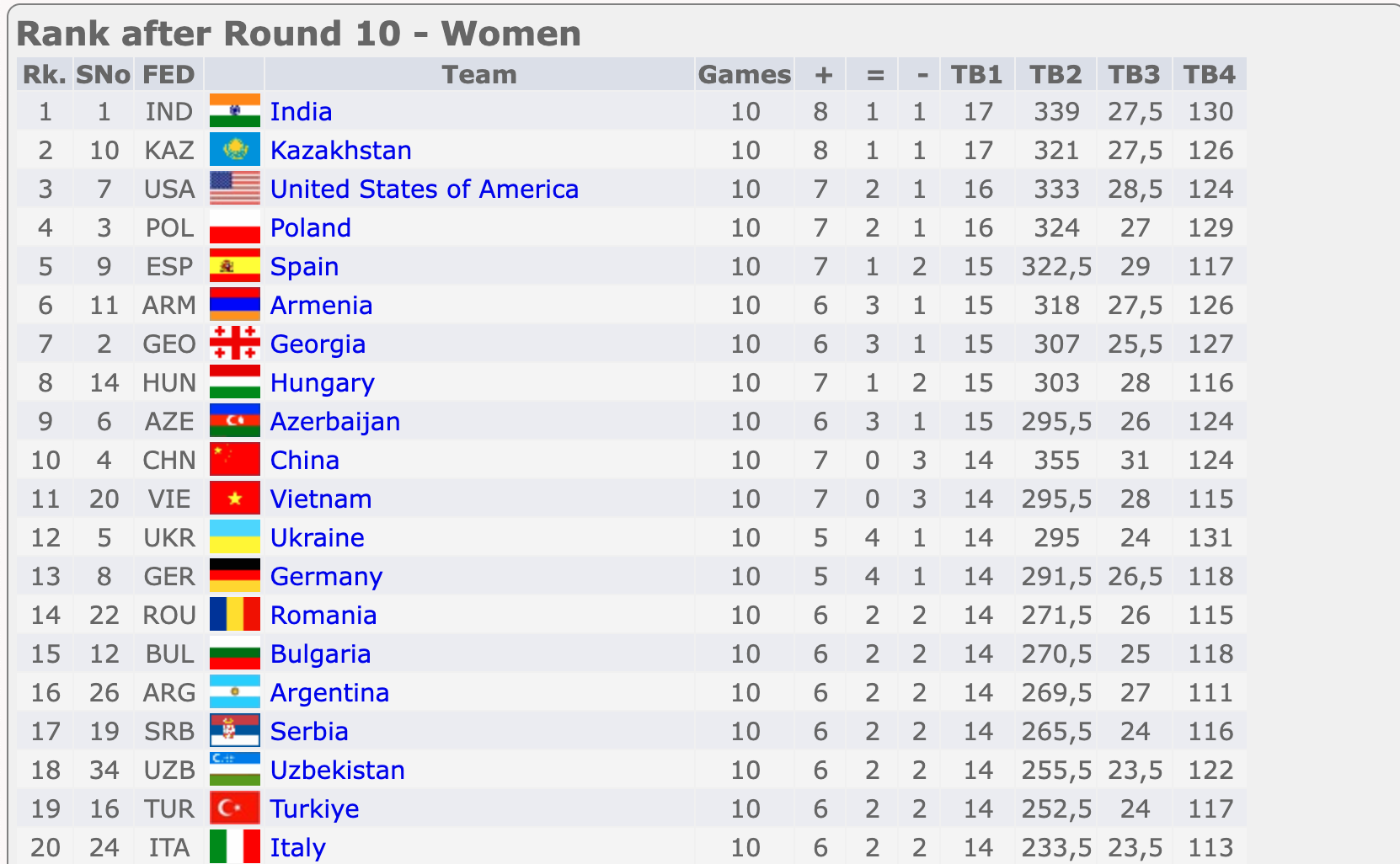Viewport: 1400px width, 864px height.
Task: Click the Serbia flag icon
Action: click(235, 731)
